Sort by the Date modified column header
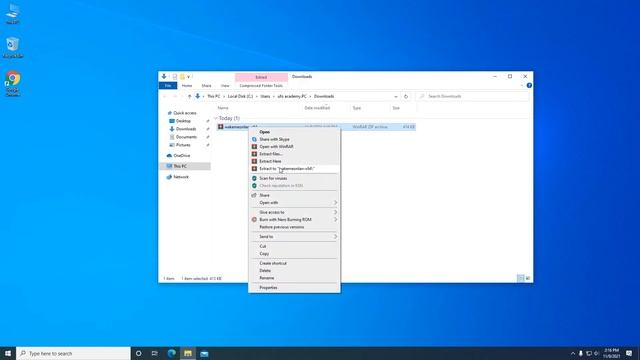This screenshot has height=360, width=640. click(317, 108)
